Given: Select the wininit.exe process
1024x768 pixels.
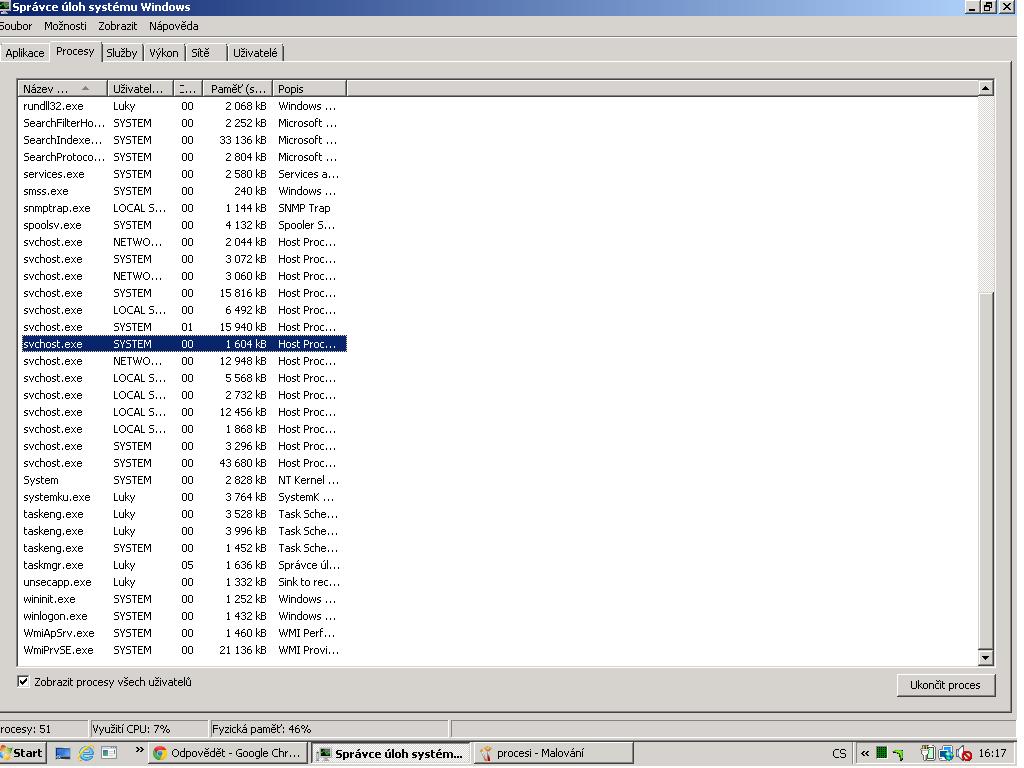Looking at the screenshot, I should tap(184, 599).
